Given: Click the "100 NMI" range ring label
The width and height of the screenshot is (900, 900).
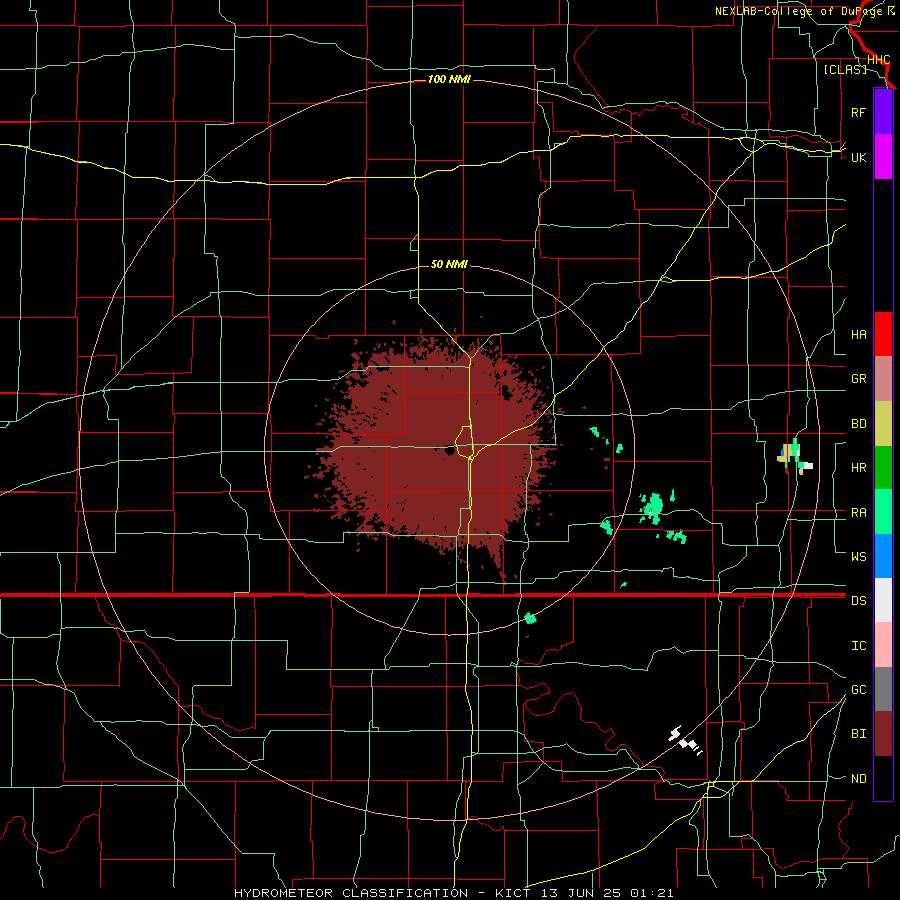Looking at the screenshot, I should [449, 79].
